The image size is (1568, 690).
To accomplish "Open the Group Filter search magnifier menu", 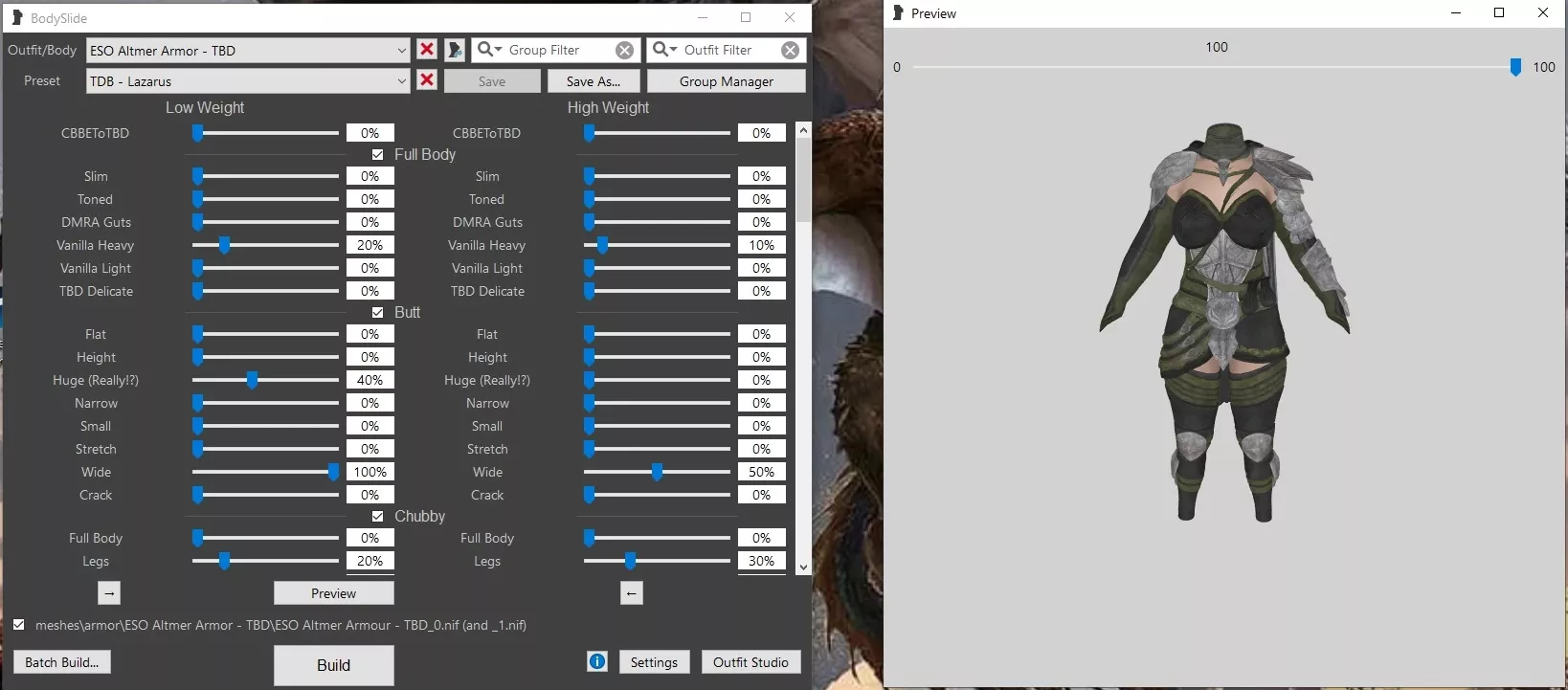I will click(489, 50).
